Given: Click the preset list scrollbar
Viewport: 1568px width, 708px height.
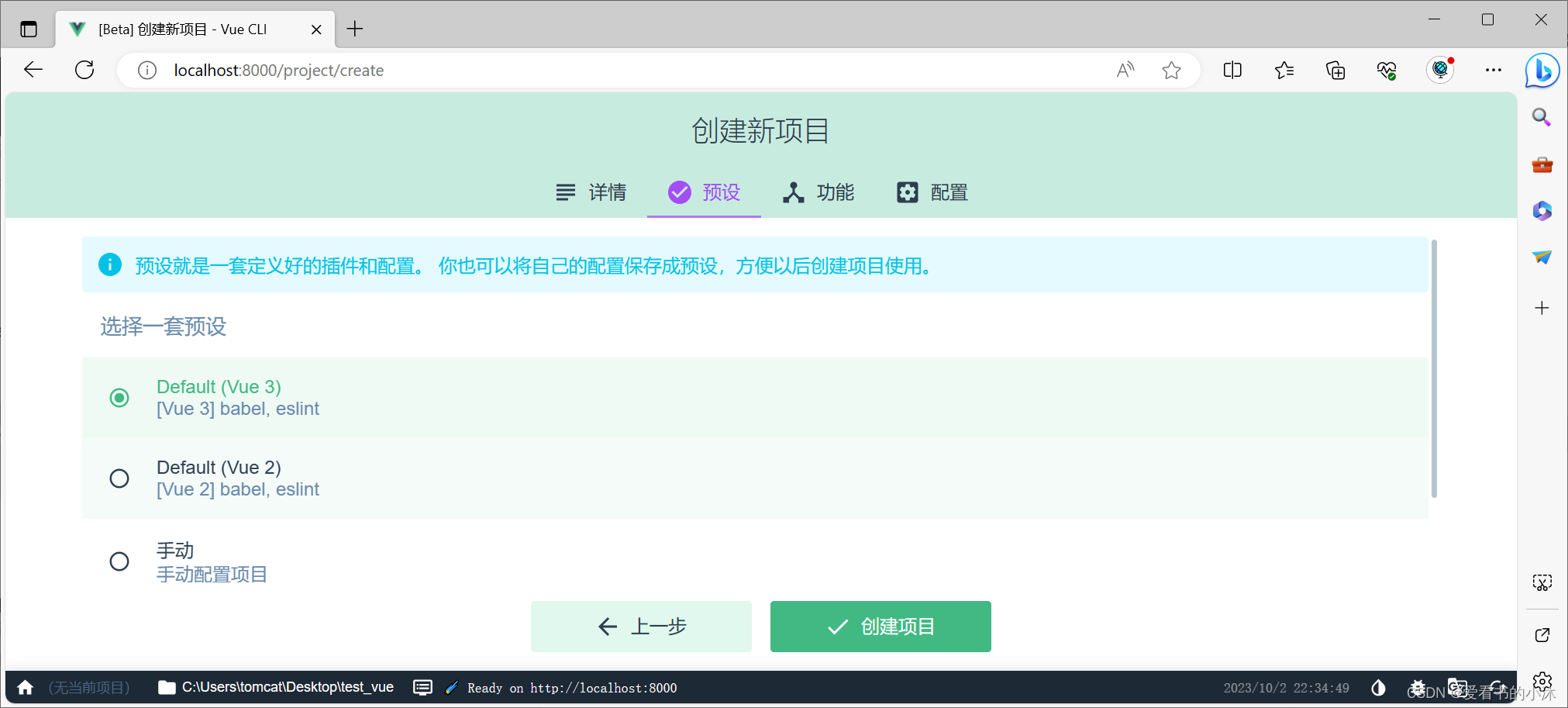Looking at the screenshot, I should pyautogui.click(x=1434, y=368).
